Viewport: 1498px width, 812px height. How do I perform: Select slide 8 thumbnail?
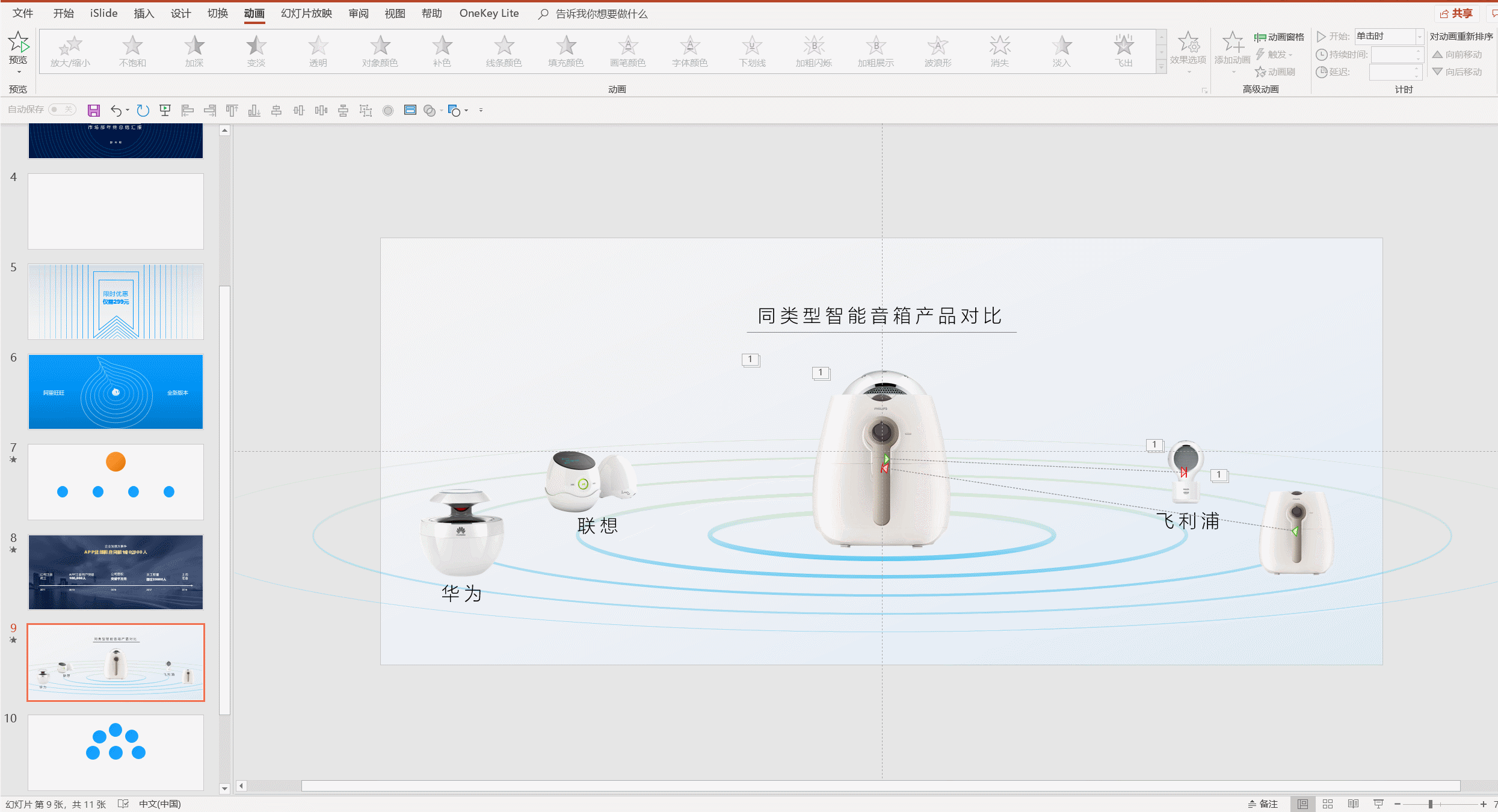pos(116,572)
